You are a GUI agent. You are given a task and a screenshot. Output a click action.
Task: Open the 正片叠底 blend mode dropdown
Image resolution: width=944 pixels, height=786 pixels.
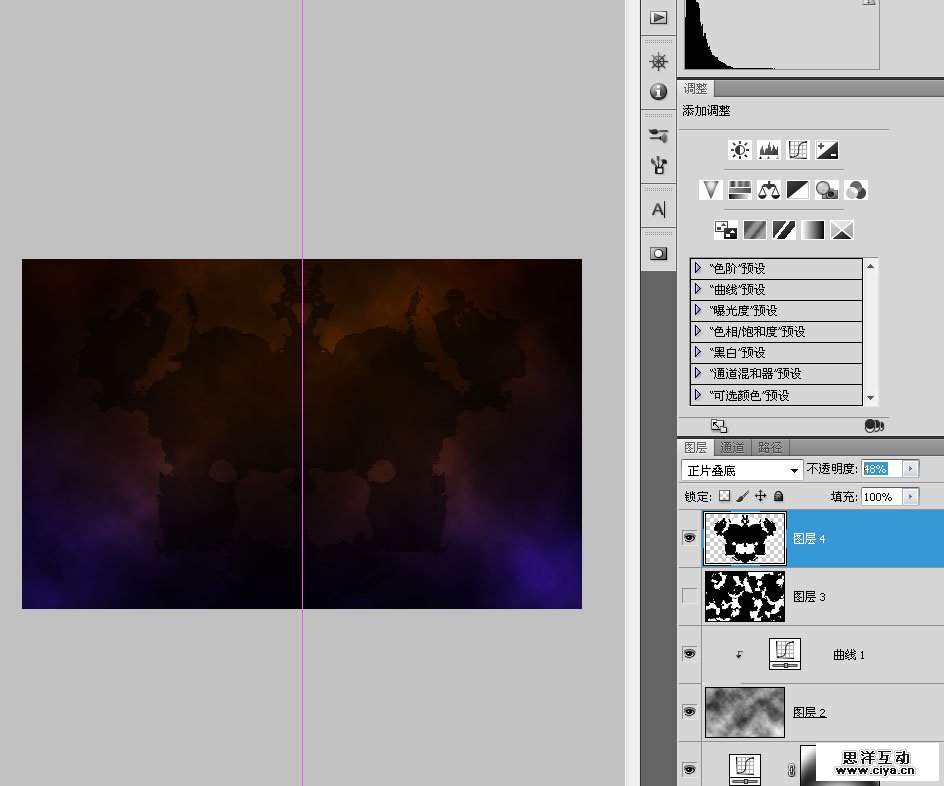pos(742,470)
